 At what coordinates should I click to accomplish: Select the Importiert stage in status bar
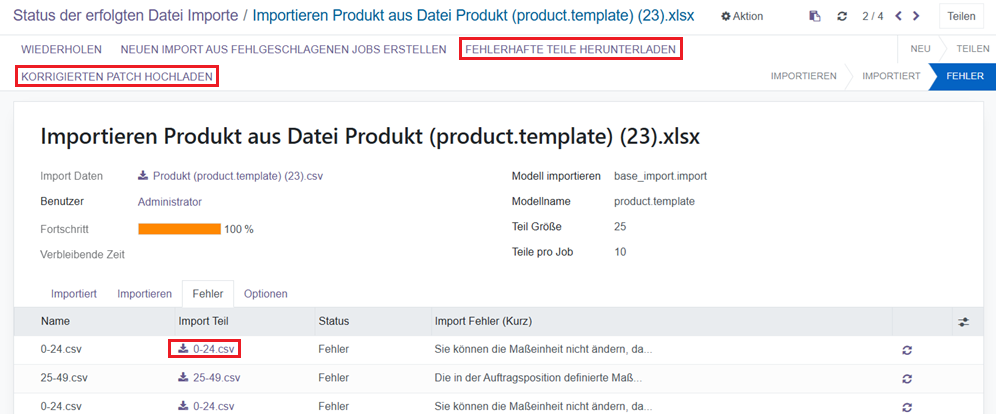point(890,76)
